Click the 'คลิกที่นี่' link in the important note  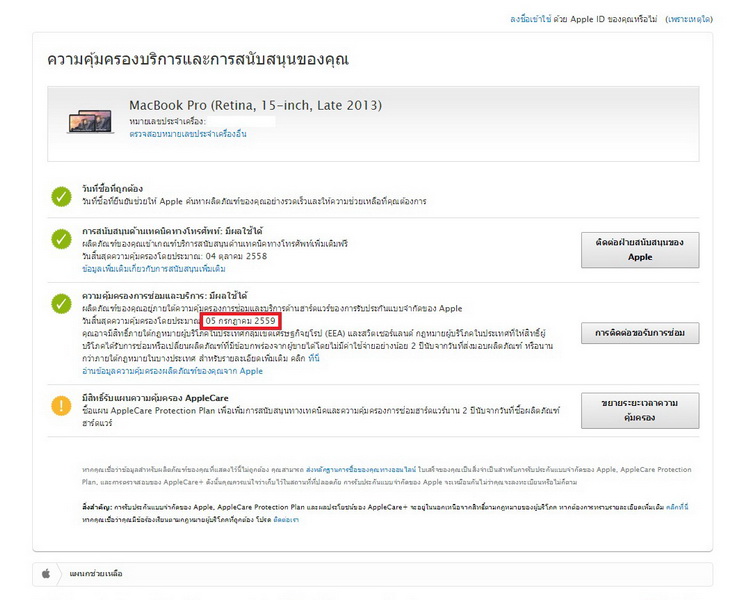tap(677, 507)
